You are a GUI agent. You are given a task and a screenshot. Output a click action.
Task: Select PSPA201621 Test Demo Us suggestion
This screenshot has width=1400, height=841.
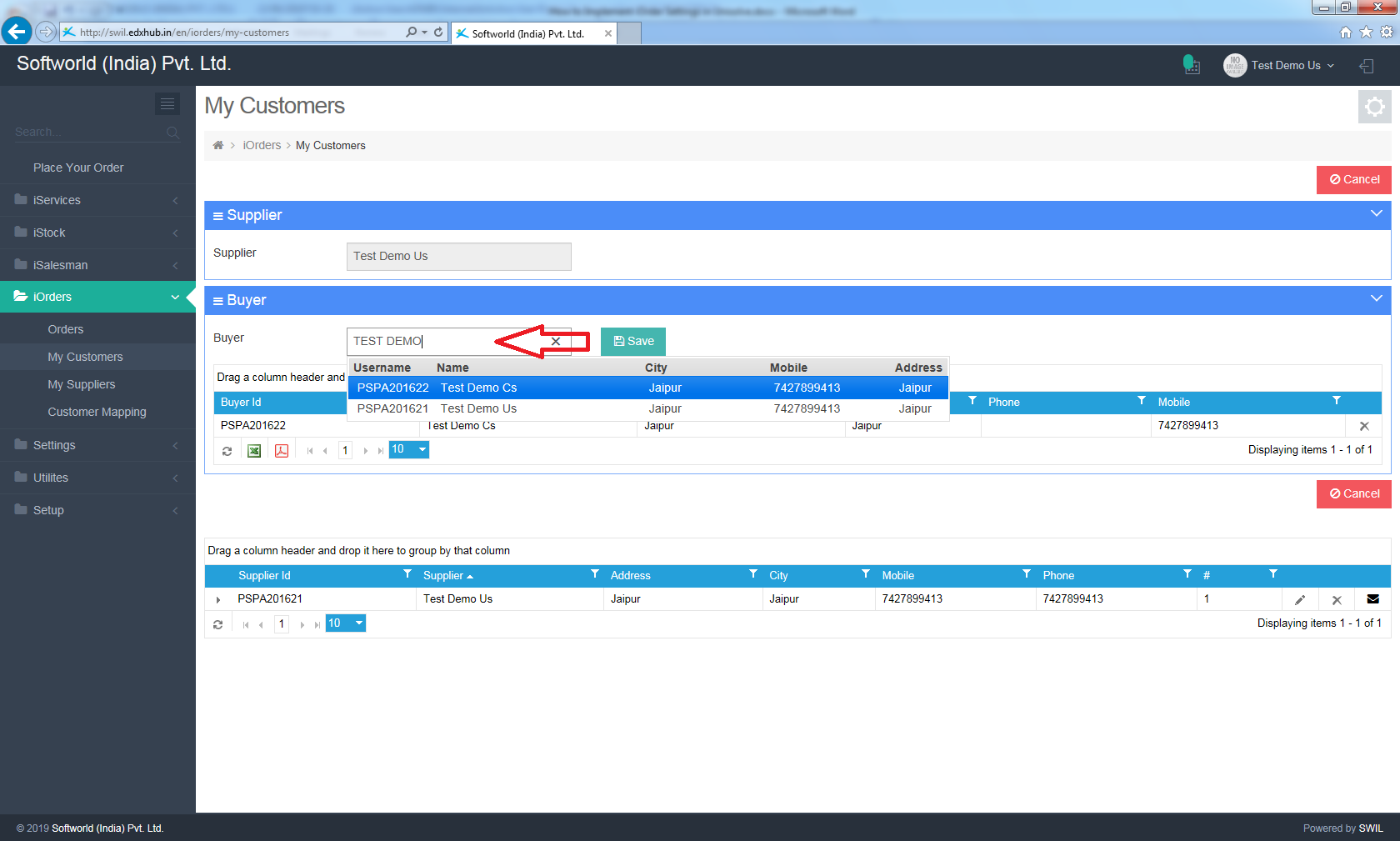[647, 408]
